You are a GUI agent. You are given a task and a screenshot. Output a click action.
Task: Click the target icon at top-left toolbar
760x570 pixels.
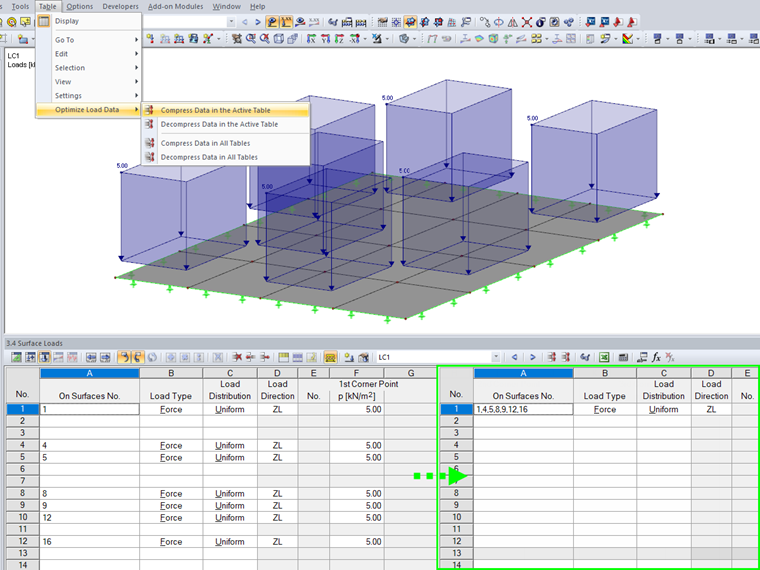(12, 22)
